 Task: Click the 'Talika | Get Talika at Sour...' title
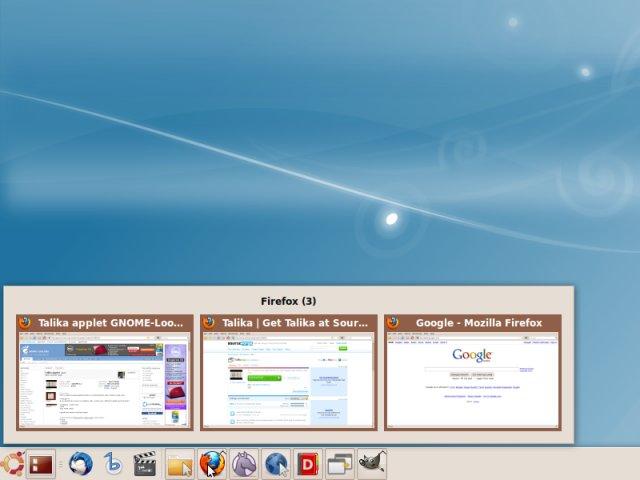(x=297, y=323)
